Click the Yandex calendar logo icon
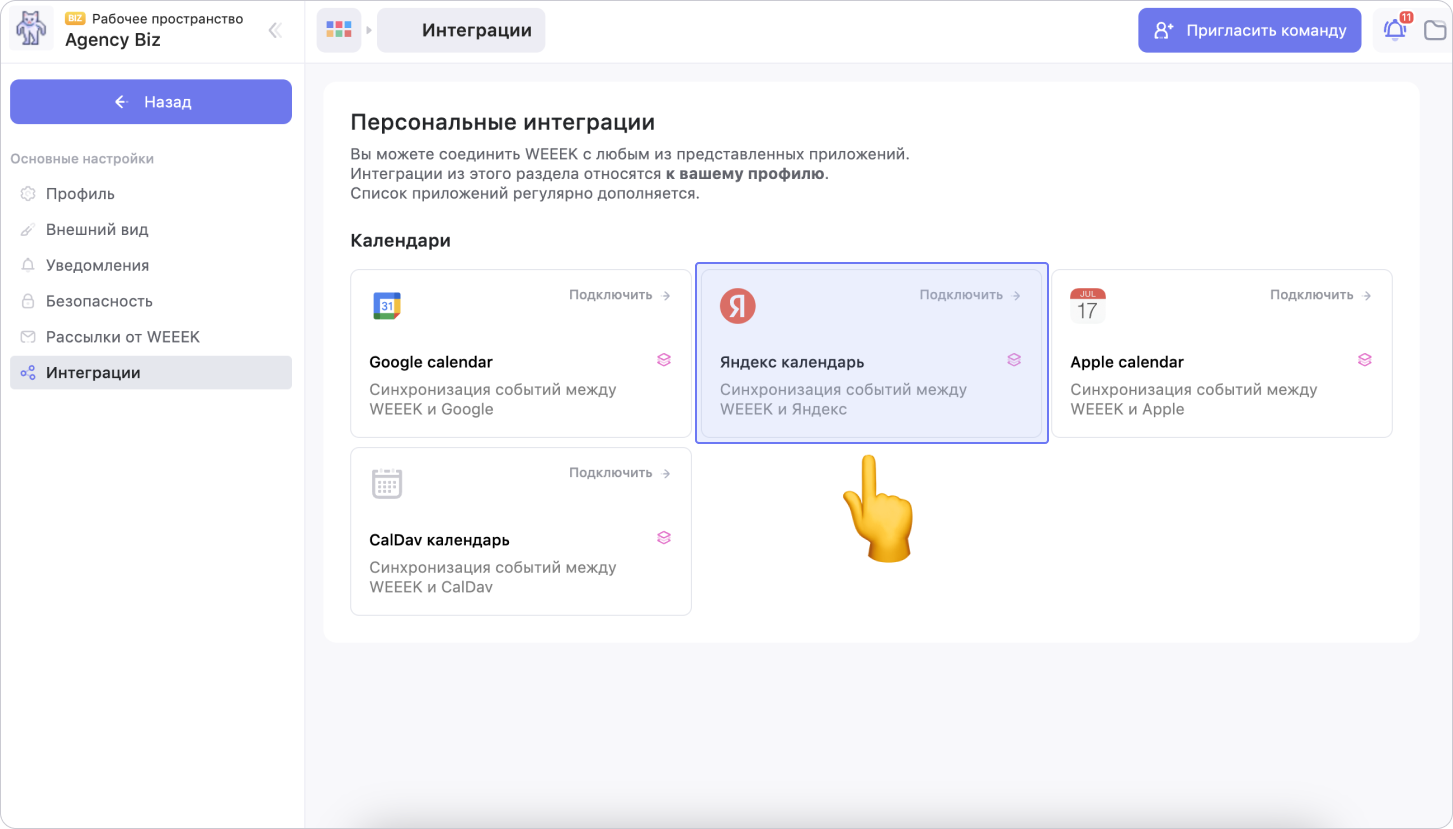1453x829 pixels. [737, 306]
